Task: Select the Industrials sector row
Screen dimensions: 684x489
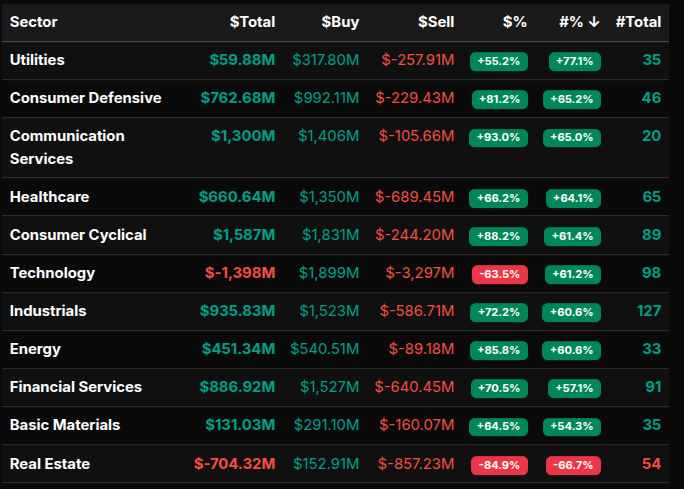Action: click(x=48, y=311)
